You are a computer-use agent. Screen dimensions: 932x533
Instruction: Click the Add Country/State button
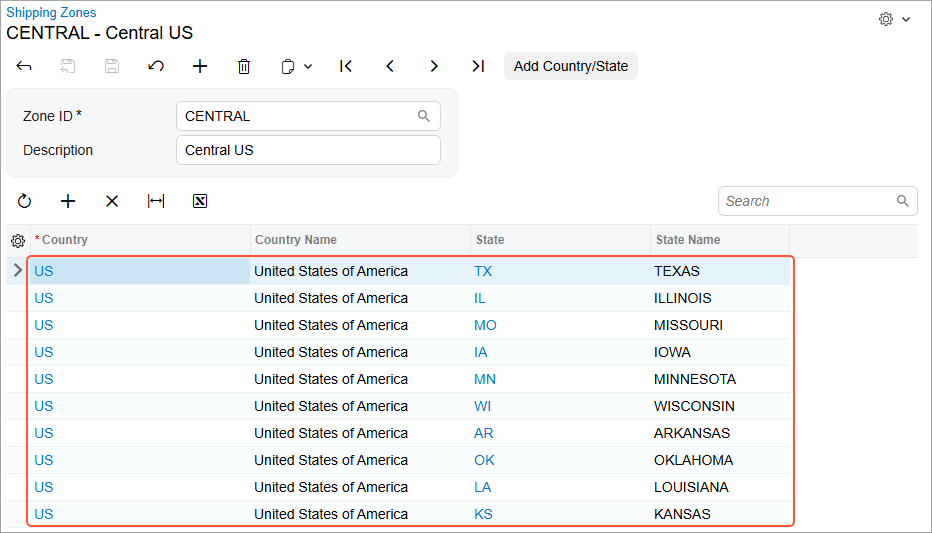point(570,66)
